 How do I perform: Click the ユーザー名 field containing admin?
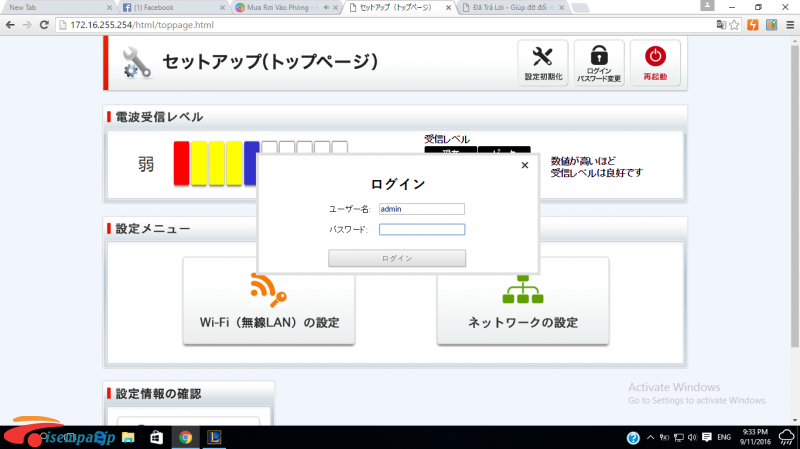pyautogui.click(x=421, y=209)
